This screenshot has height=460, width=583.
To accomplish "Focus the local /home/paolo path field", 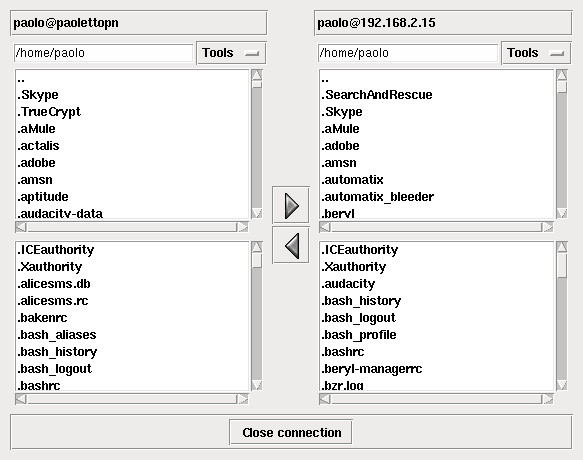I will tap(103, 53).
